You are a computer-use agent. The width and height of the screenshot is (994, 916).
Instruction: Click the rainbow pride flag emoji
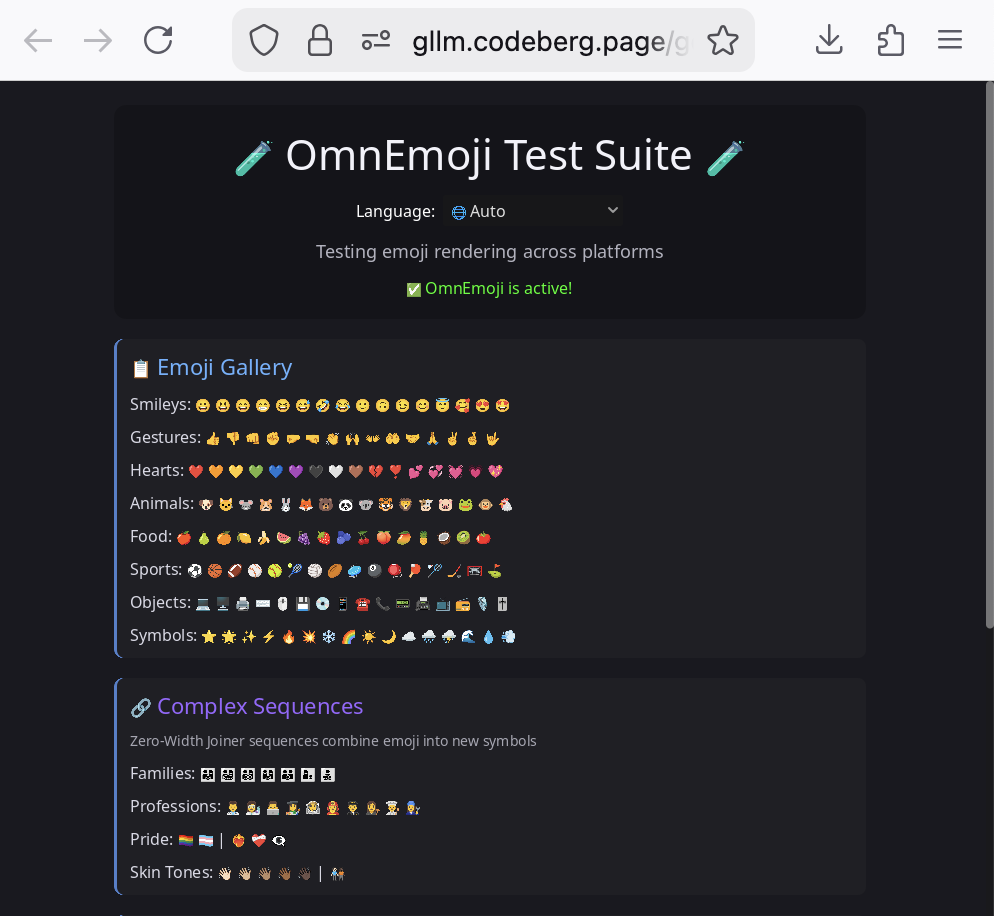coord(185,840)
